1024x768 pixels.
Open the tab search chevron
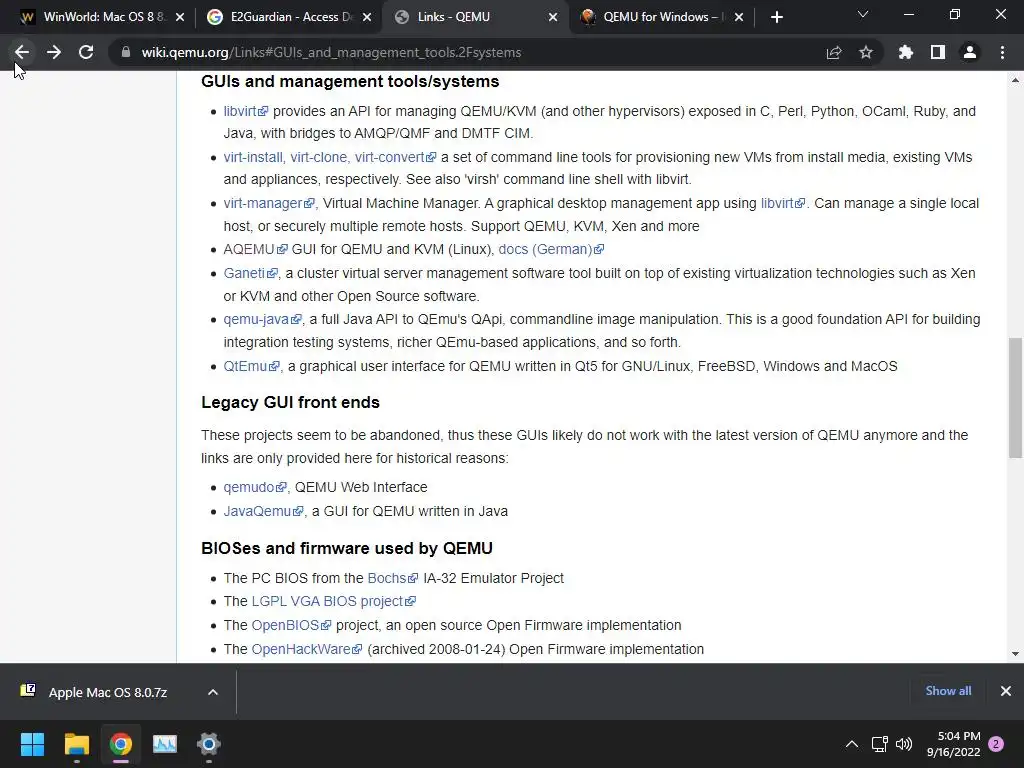(x=863, y=14)
